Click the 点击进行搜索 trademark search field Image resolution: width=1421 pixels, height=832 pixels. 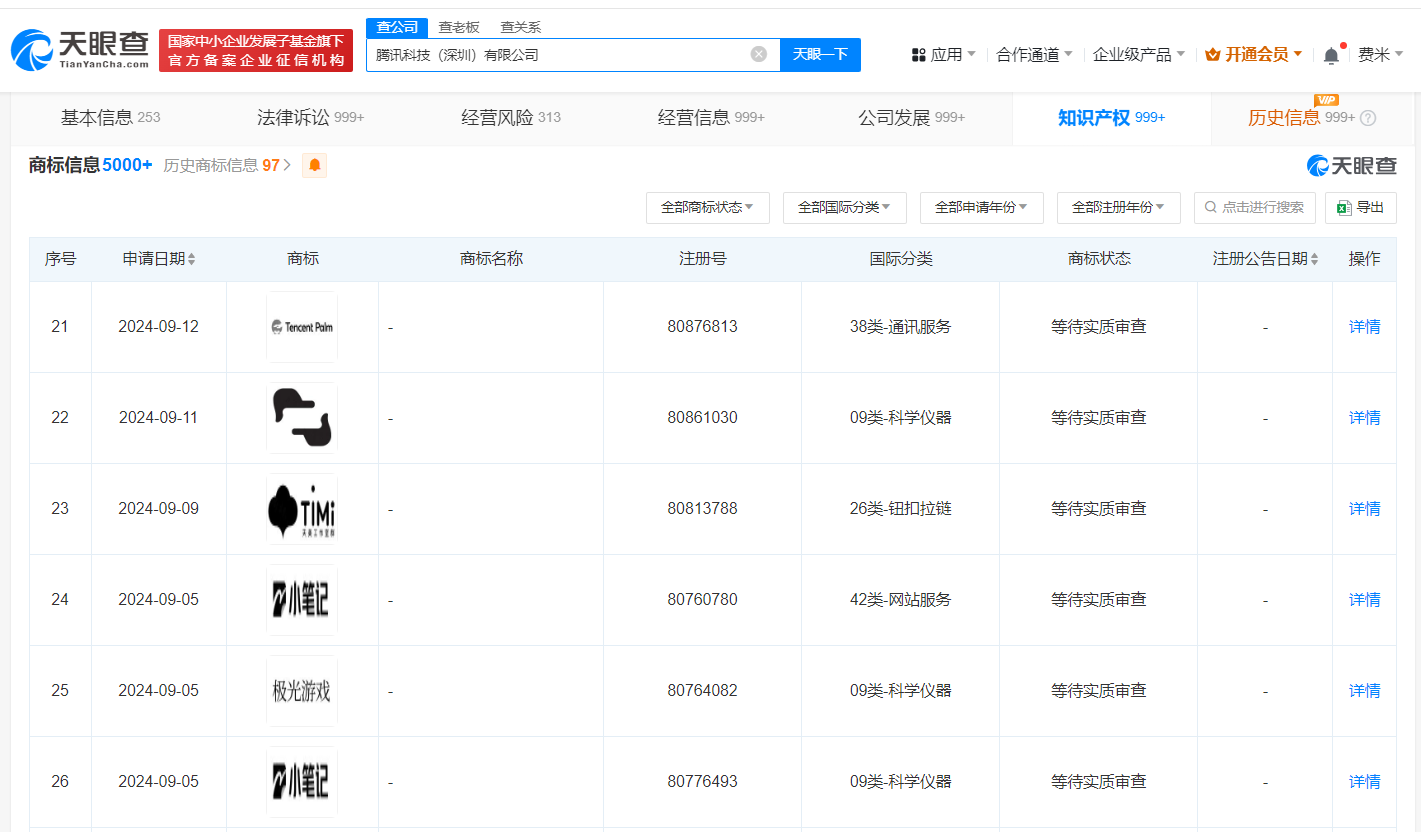click(x=1255, y=207)
